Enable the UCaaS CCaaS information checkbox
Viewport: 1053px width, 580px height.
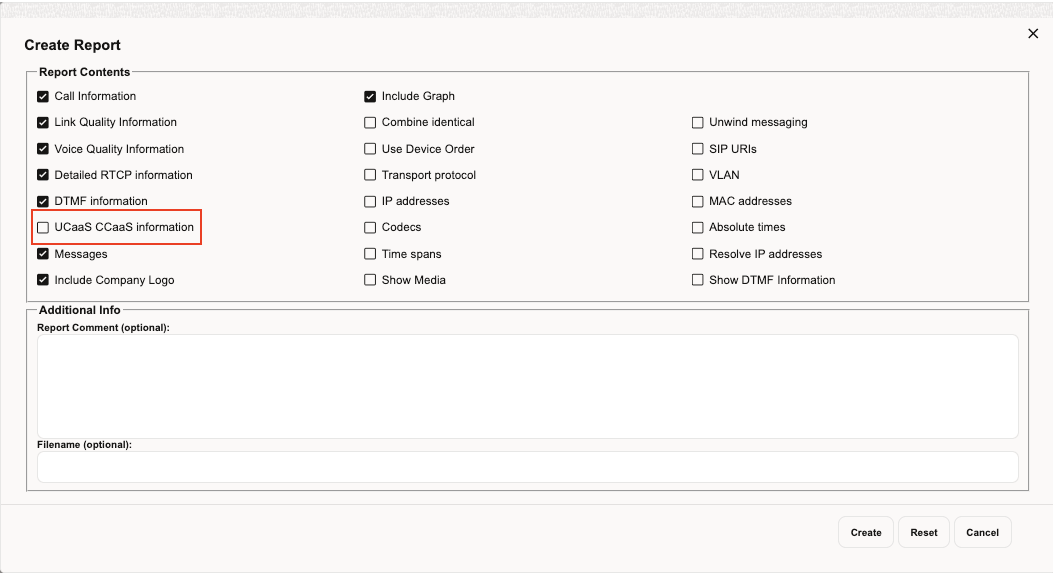(x=43, y=227)
